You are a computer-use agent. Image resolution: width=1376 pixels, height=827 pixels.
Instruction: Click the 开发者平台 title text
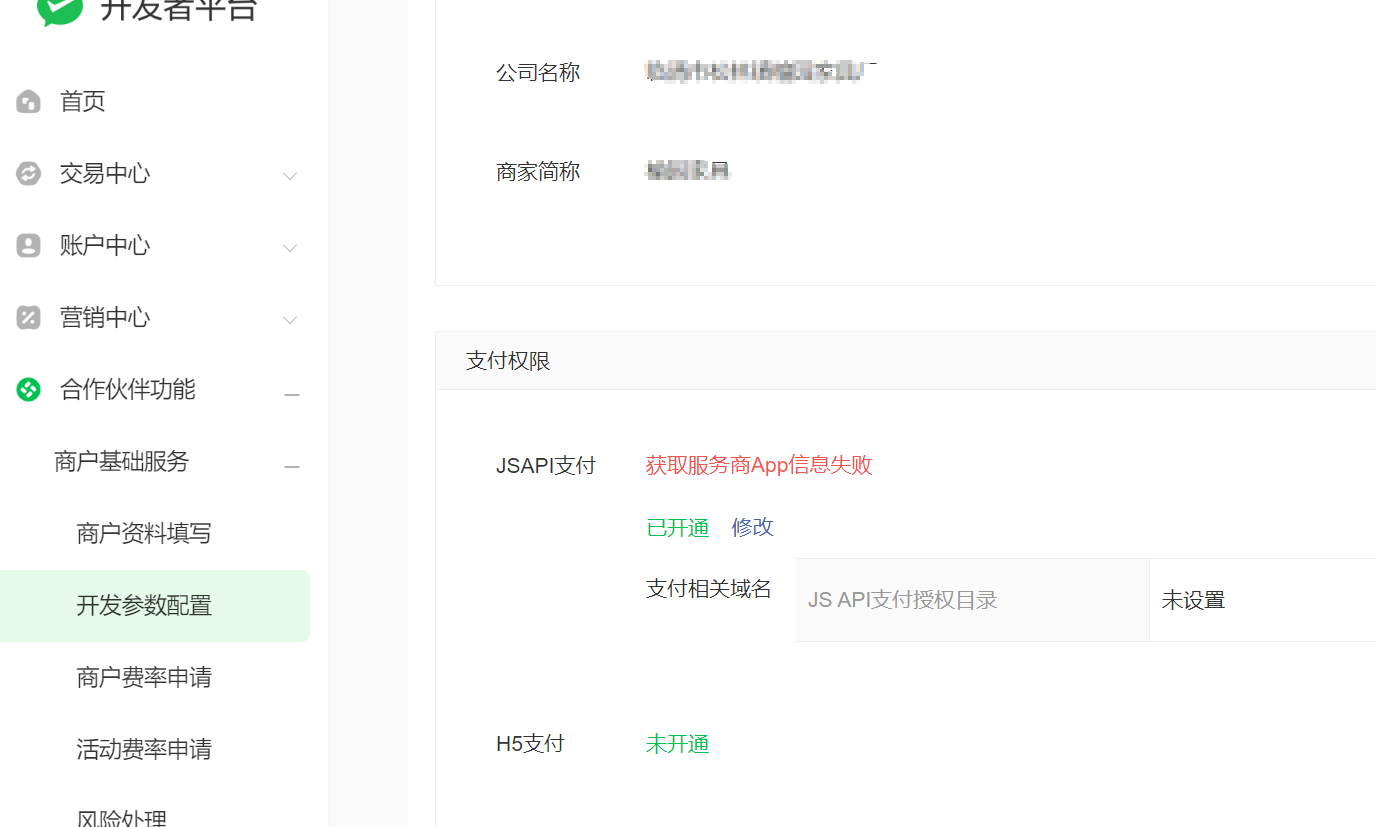click(179, 9)
